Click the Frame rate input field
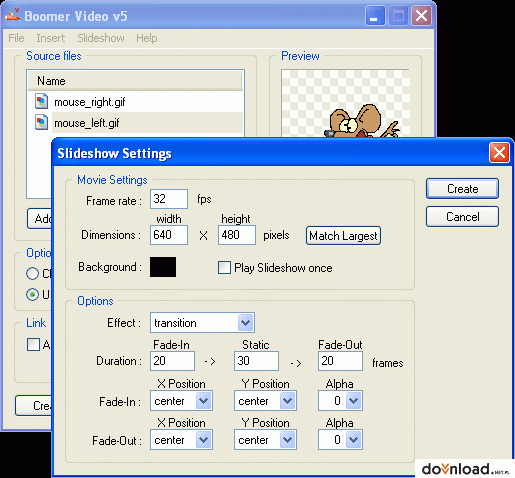The height and width of the screenshot is (478, 515). point(169,199)
